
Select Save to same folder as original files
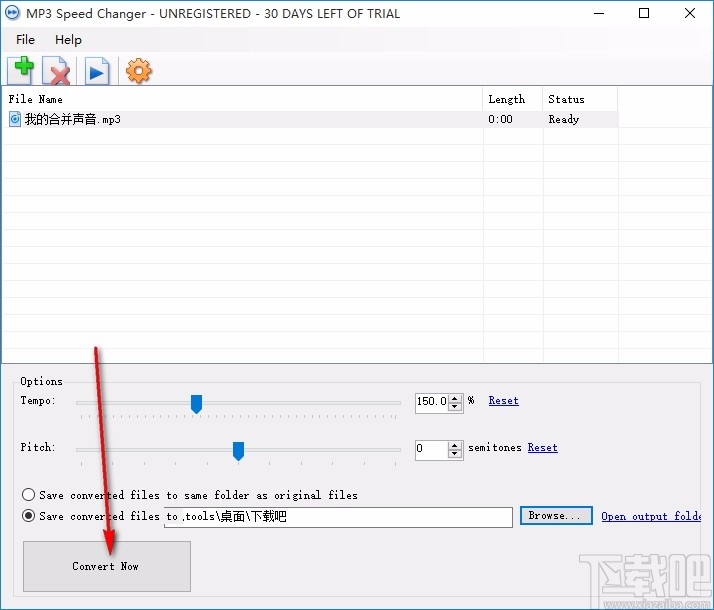click(x=28, y=494)
